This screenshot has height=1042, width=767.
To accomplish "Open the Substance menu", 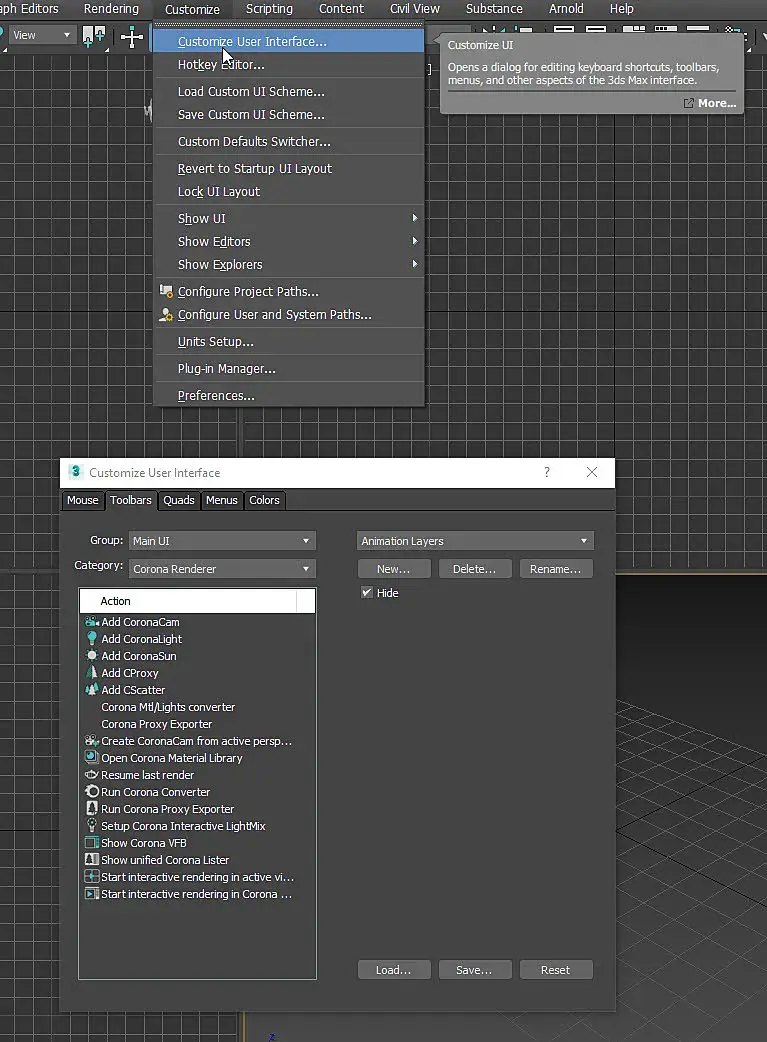I will [x=494, y=9].
